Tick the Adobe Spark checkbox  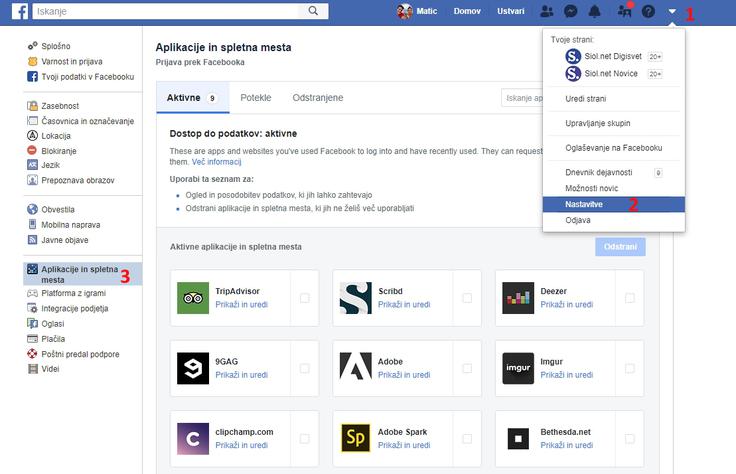click(x=467, y=439)
